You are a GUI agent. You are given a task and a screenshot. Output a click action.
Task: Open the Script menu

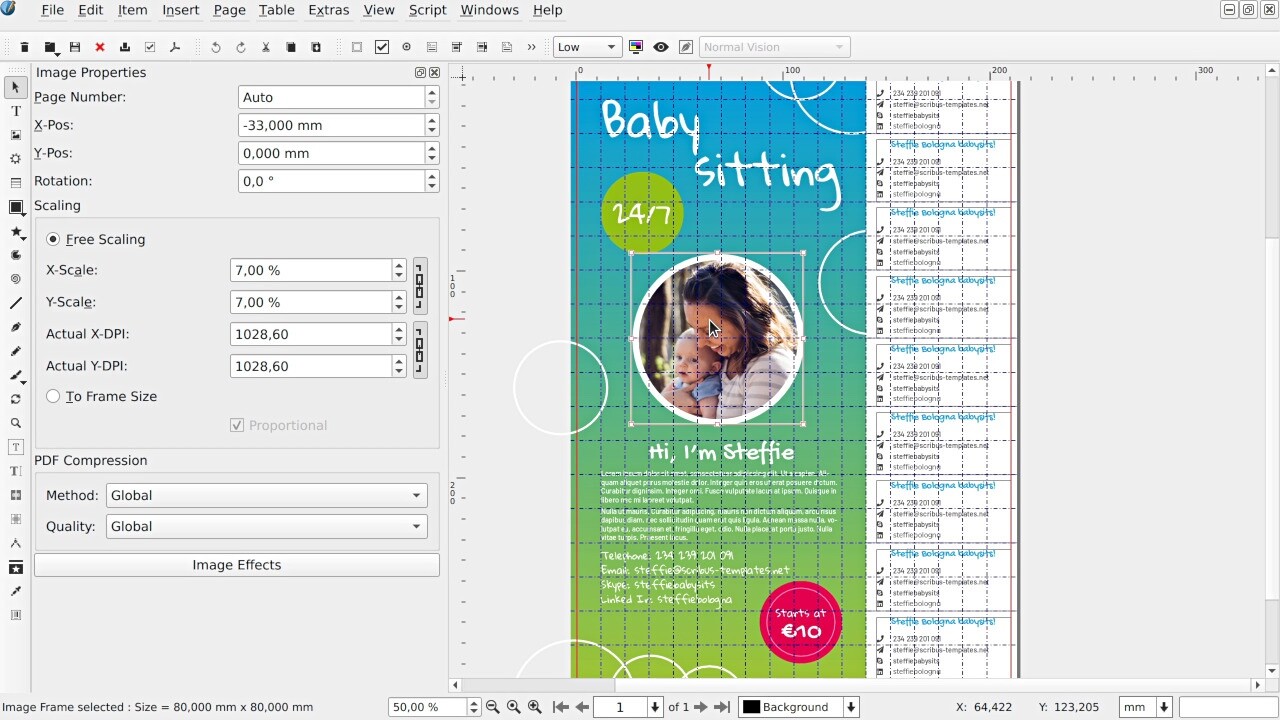[x=427, y=10]
